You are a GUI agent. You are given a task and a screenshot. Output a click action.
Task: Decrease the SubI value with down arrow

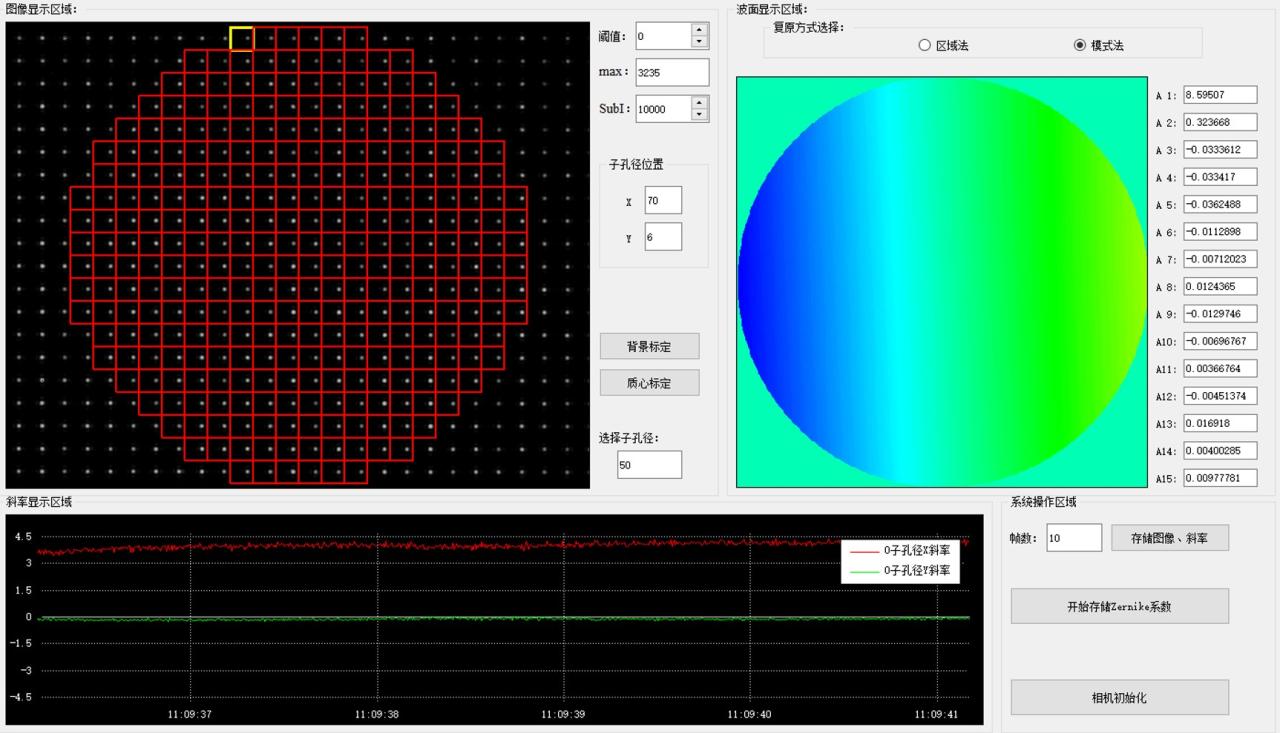click(x=699, y=114)
